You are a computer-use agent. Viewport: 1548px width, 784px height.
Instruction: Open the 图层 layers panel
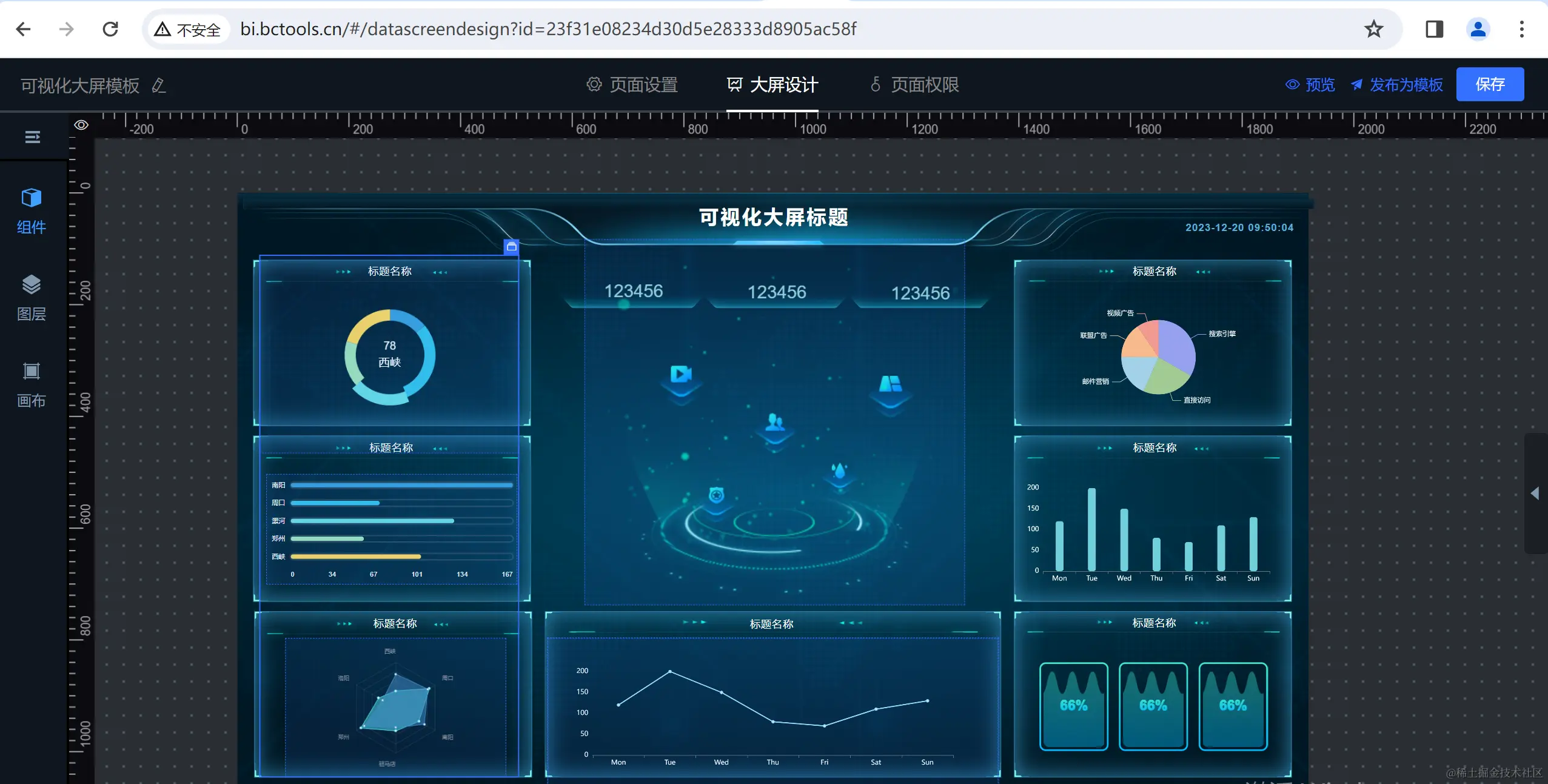[32, 297]
